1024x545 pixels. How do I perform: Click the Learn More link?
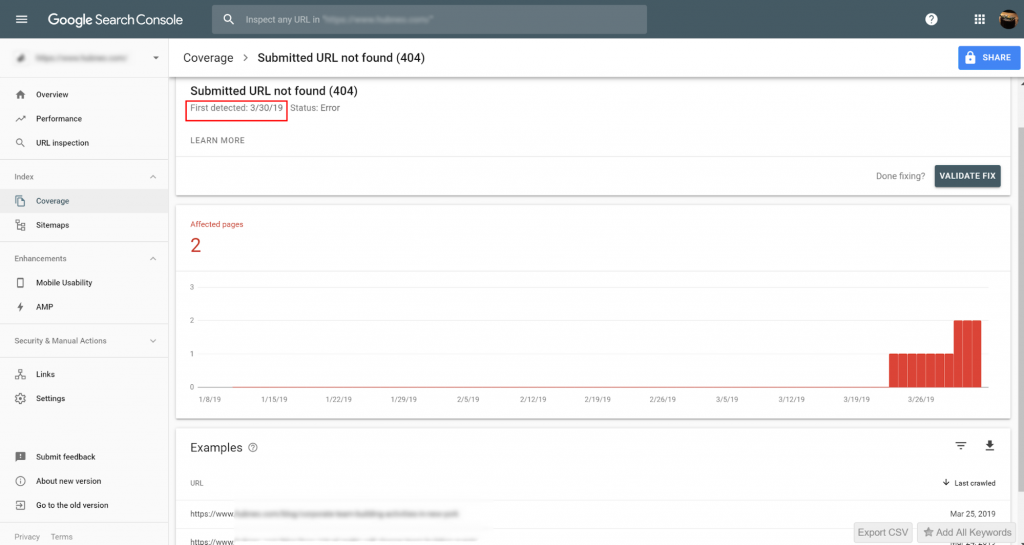217,141
